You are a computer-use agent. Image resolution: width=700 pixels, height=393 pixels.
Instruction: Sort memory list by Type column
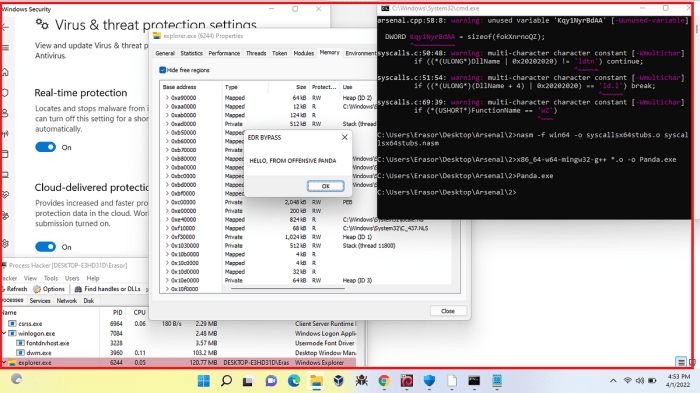245,87
